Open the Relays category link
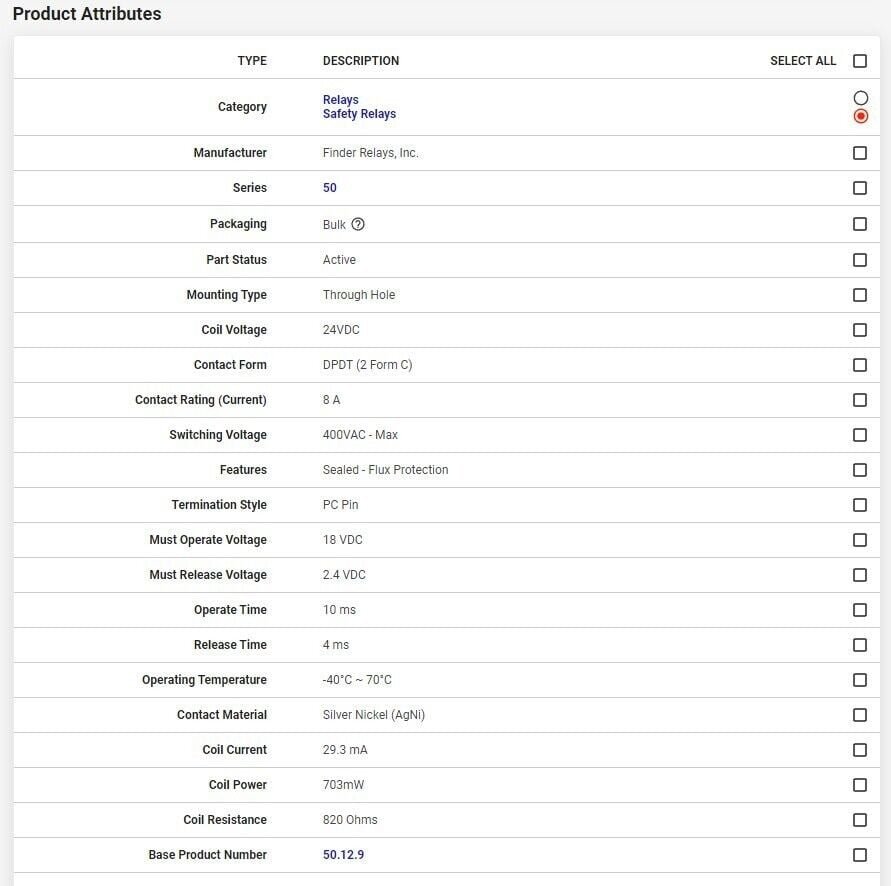The width and height of the screenshot is (891, 886). tap(340, 100)
